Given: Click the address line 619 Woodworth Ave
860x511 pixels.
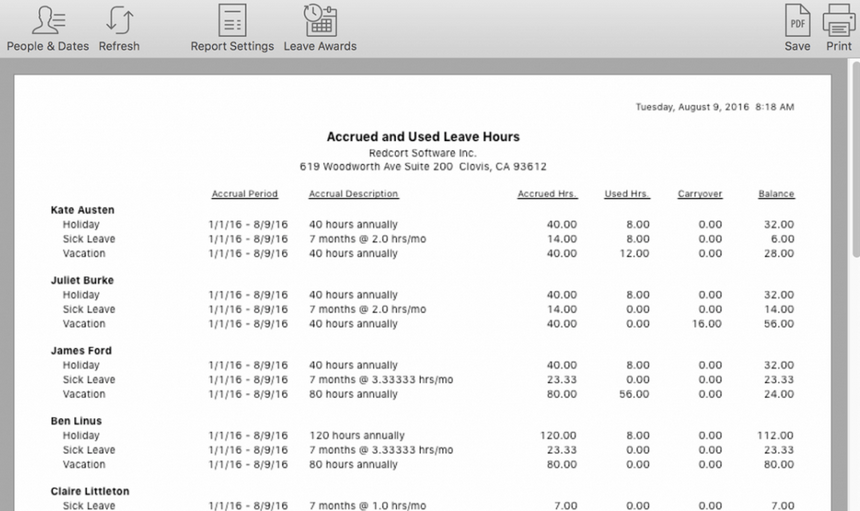Looking at the screenshot, I should click(x=423, y=167).
